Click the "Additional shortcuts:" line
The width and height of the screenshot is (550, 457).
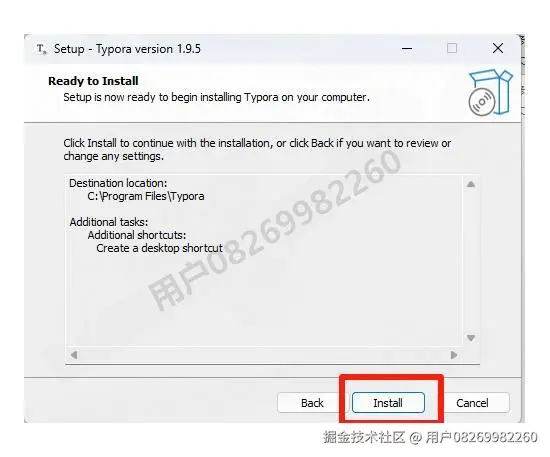(x=137, y=235)
